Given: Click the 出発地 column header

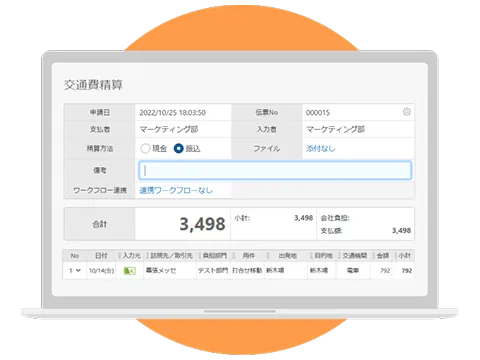Looking at the screenshot, I should (x=287, y=256).
